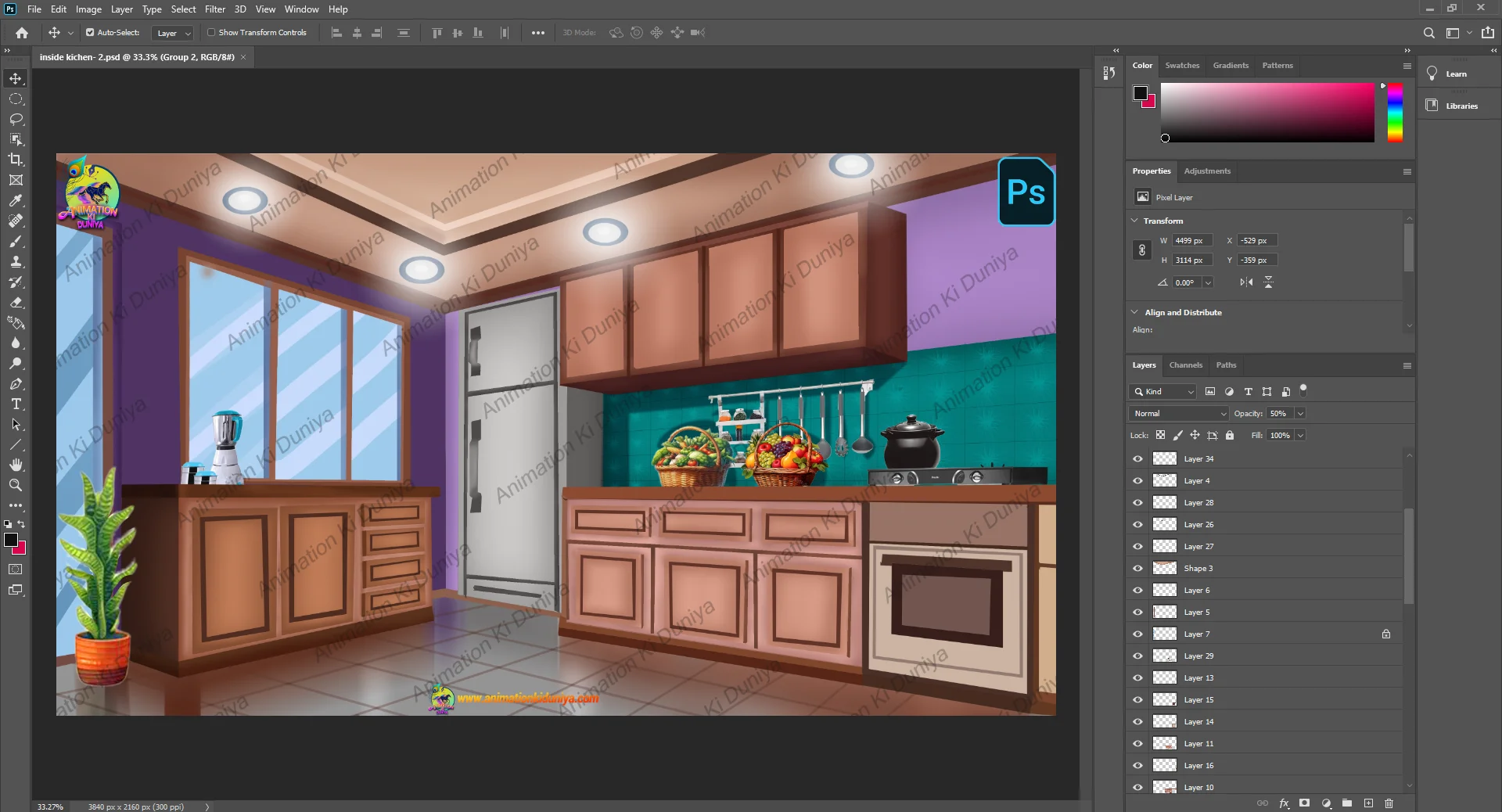The image size is (1502, 812).
Task: Click the rainbow hue slider strip
Action: (1395, 113)
